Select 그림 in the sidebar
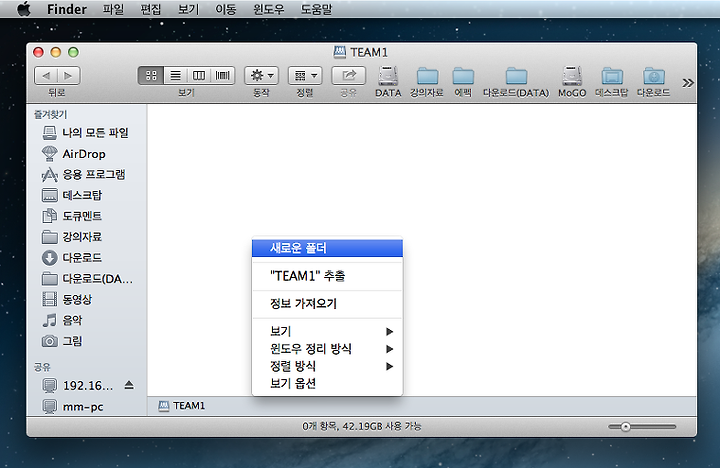The image size is (720, 468). pos(87,341)
